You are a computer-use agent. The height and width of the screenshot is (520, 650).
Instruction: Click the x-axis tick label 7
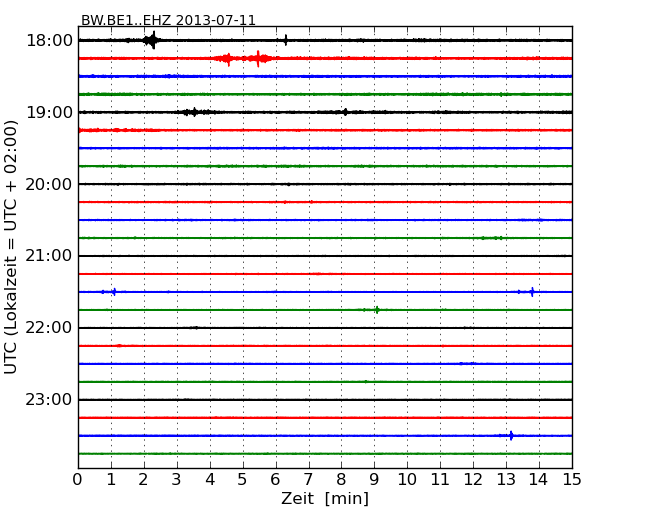pos(308,479)
